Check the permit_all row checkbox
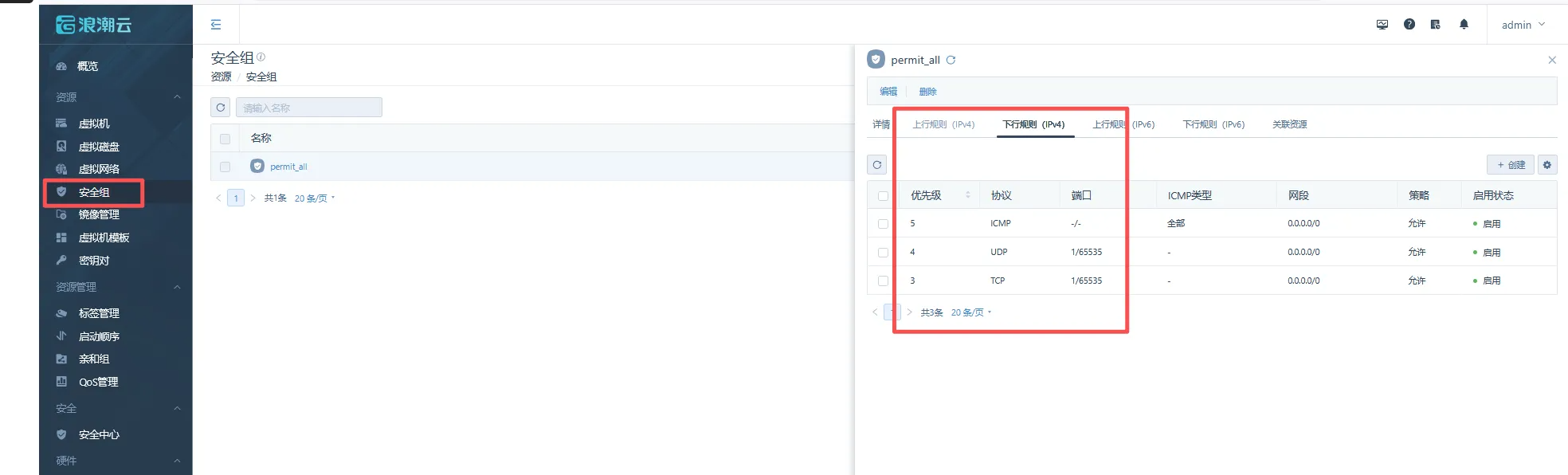This screenshot has width=1568, height=475. (225, 167)
